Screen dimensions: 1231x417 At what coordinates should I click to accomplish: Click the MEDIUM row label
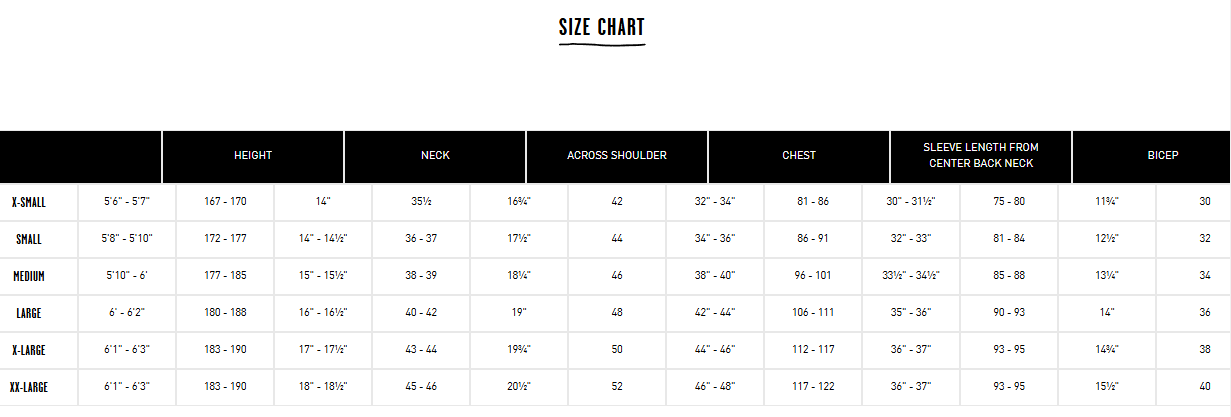point(29,276)
